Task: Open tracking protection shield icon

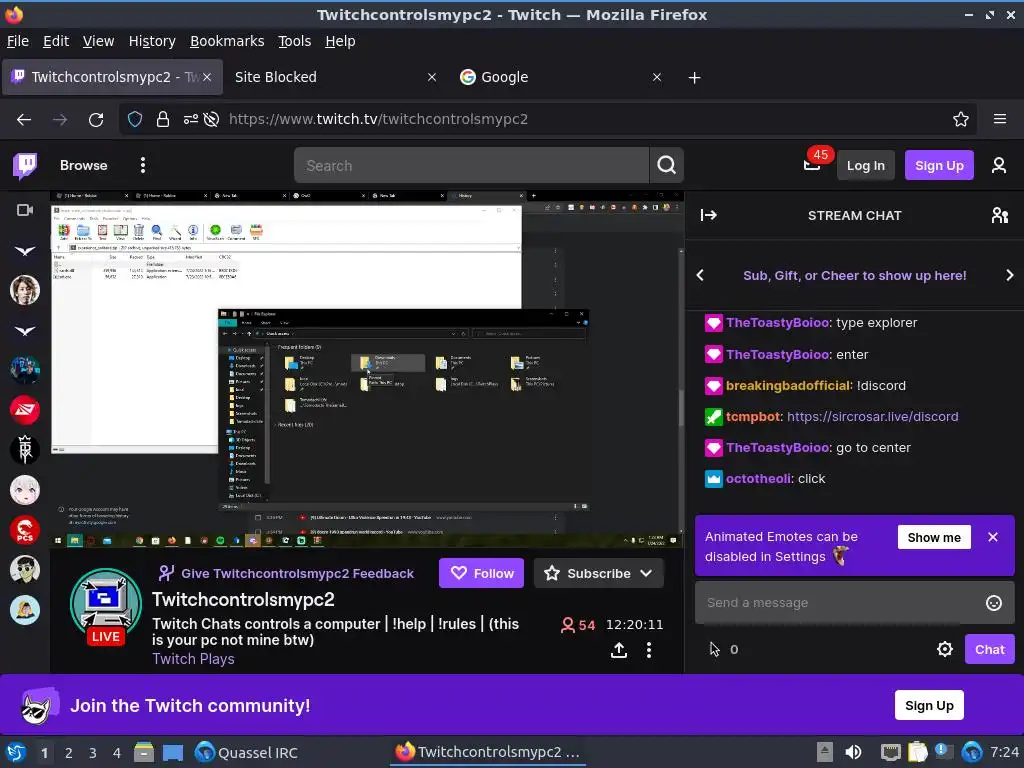Action: tap(135, 120)
